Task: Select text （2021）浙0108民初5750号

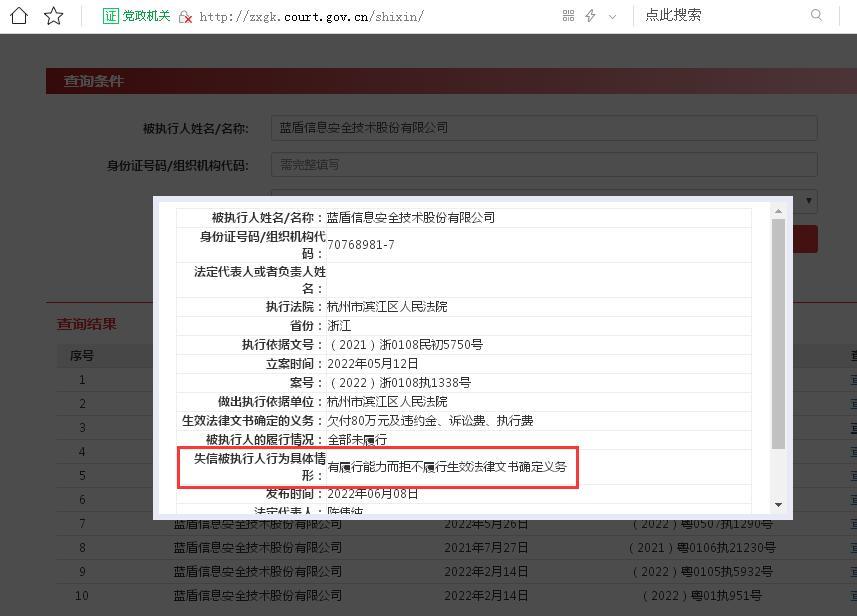Action: click(x=405, y=345)
